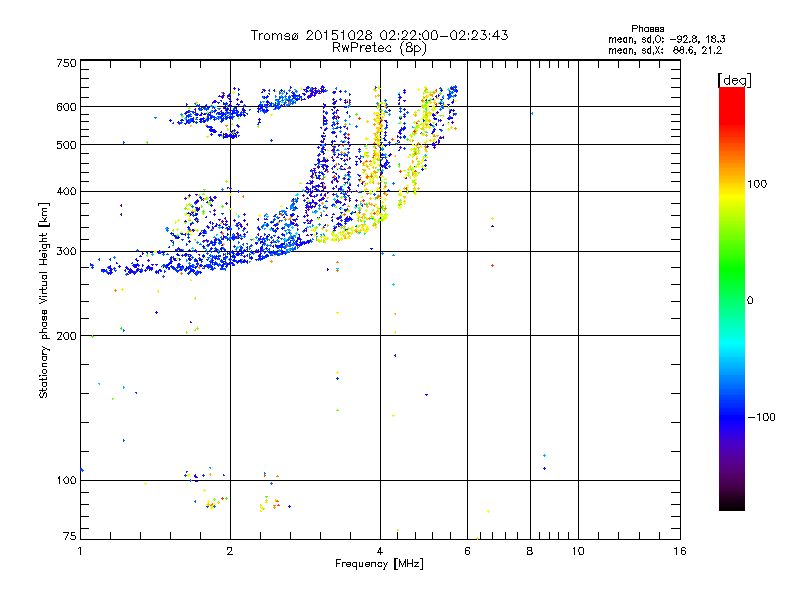The width and height of the screenshot is (800, 600).
Task: Click the frequency axis tick '6'
Action: 467,551
